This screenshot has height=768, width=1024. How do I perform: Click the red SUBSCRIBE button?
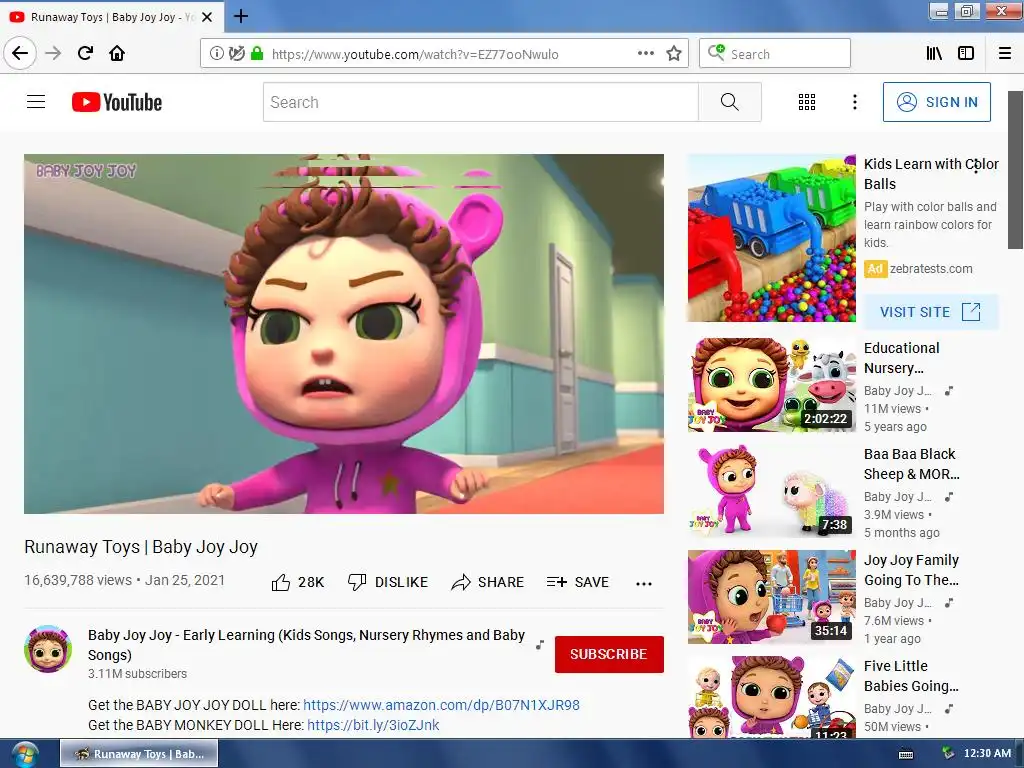[x=609, y=654]
